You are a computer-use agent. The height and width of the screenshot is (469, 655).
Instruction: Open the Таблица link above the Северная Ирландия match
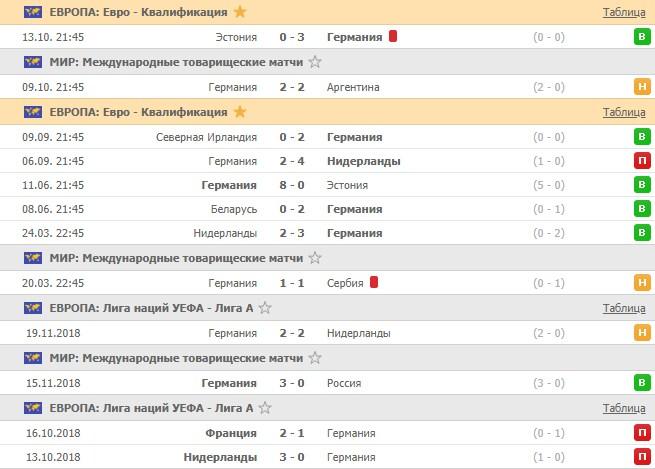pyautogui.click(x=624, y=112)
